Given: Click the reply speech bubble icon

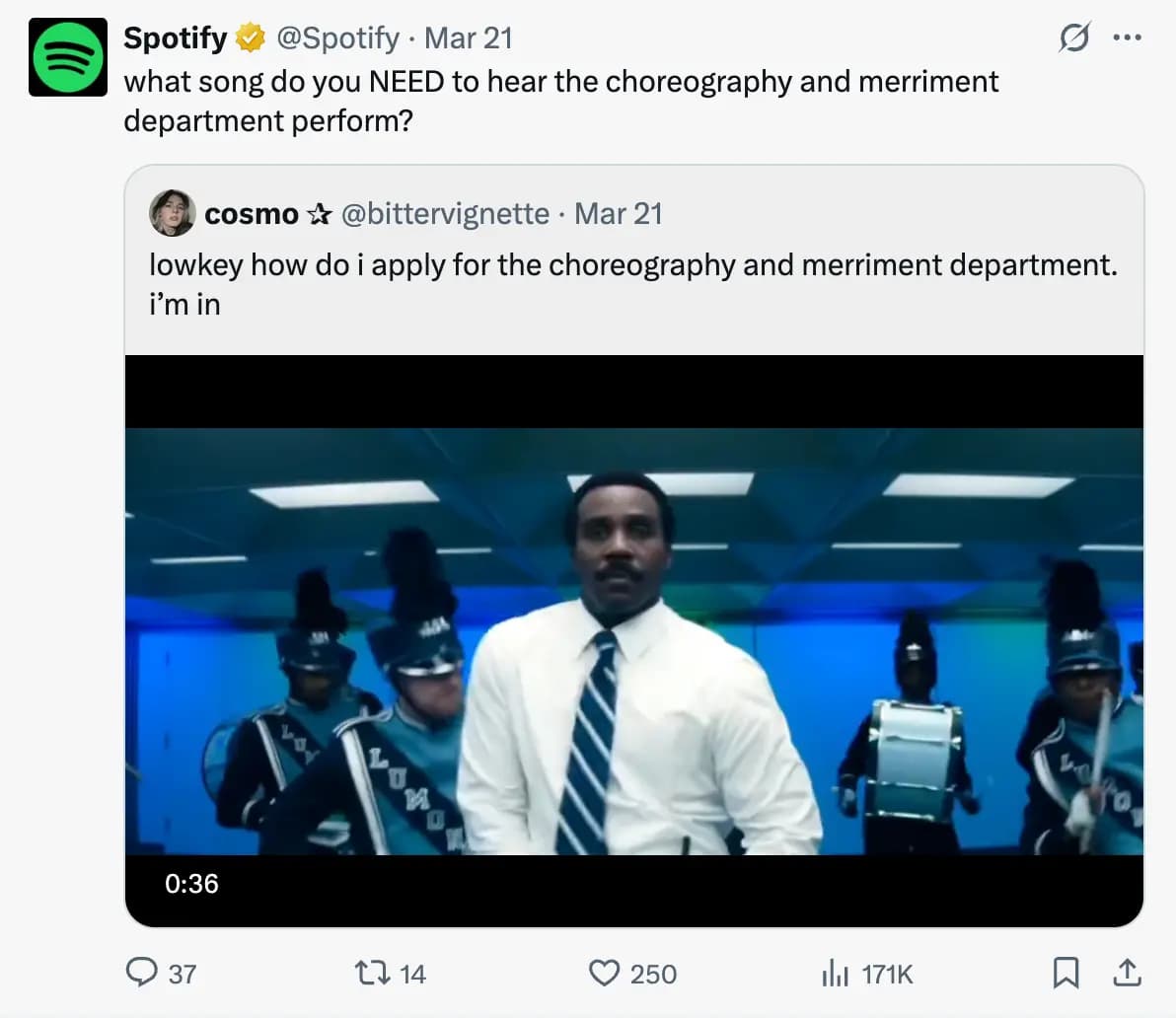Looking at the screenshot, I should point(142,974).
